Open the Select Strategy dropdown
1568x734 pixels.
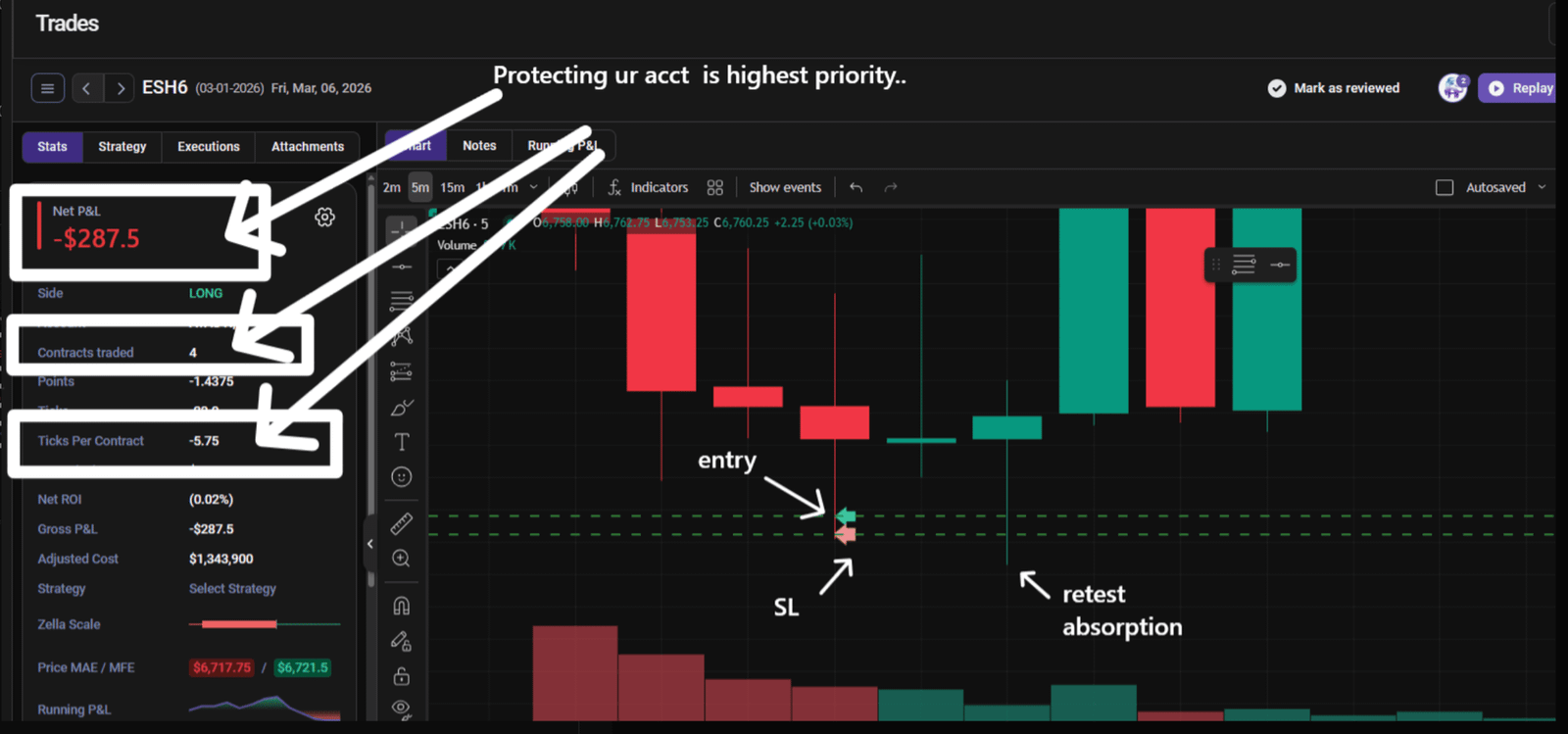tap(232, 589)
